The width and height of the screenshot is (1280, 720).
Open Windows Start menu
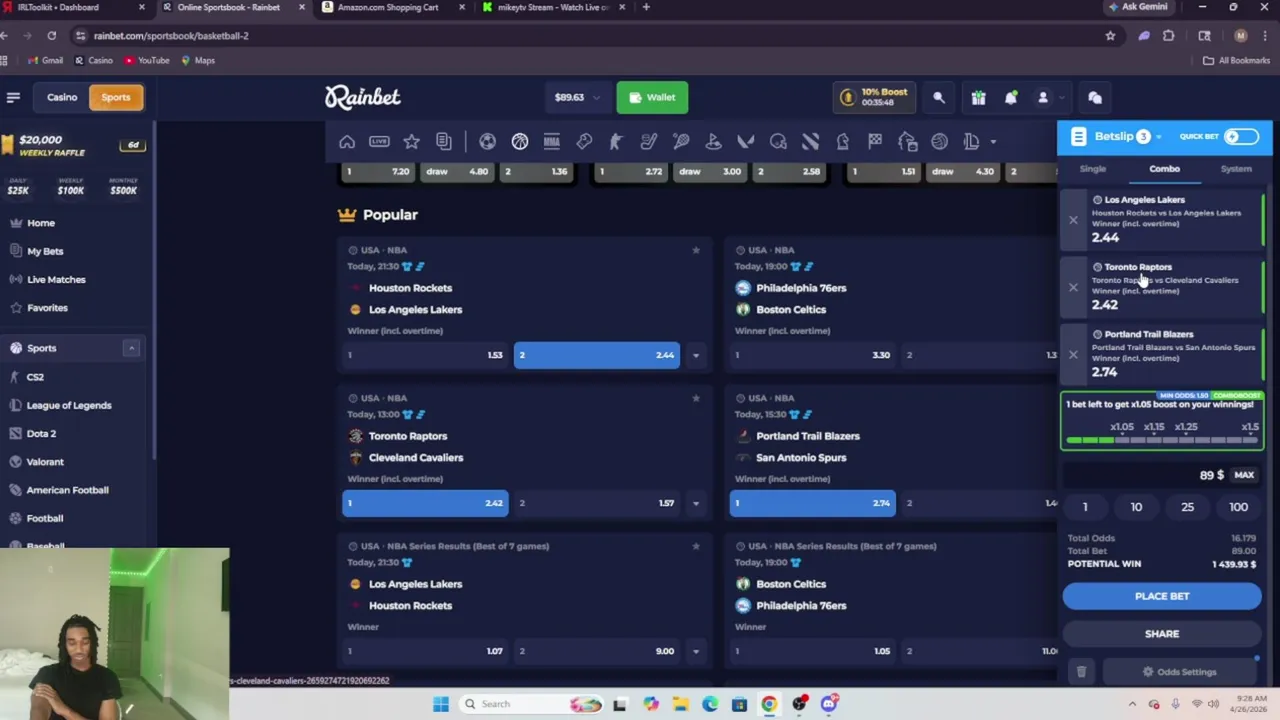click(x=441, y=704)
